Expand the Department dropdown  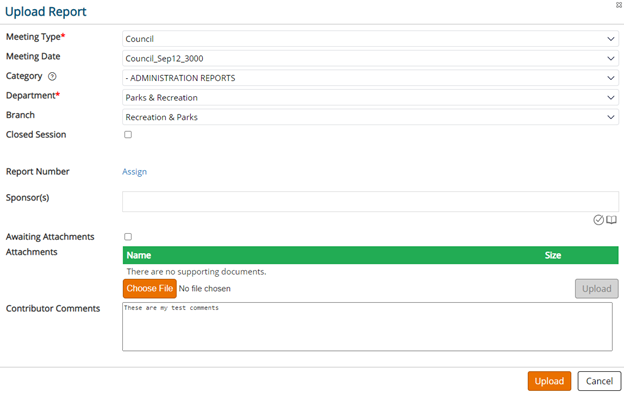[370, 97]
